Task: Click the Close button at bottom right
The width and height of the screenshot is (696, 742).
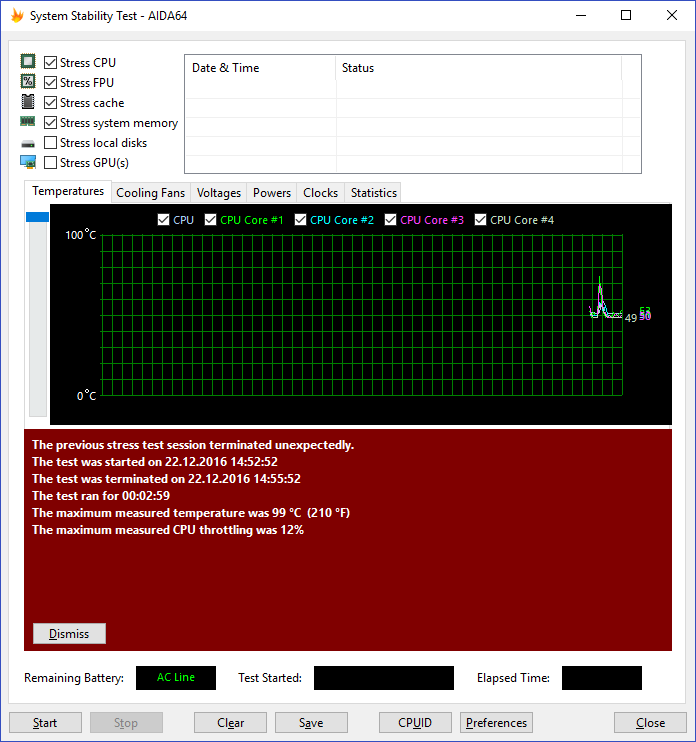Action: (650, 723)
